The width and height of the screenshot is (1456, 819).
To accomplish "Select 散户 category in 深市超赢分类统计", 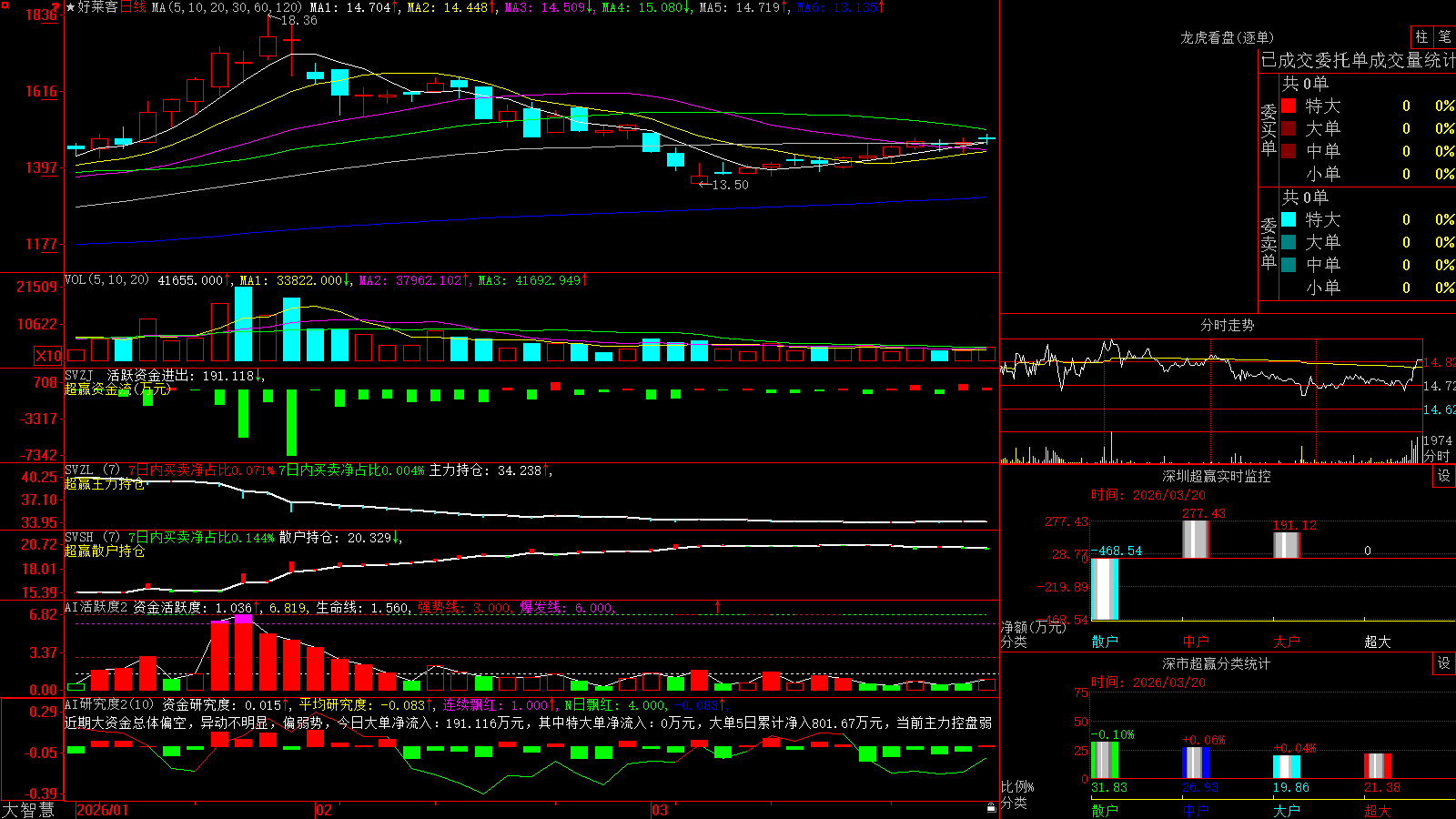I will (1105, 811).
